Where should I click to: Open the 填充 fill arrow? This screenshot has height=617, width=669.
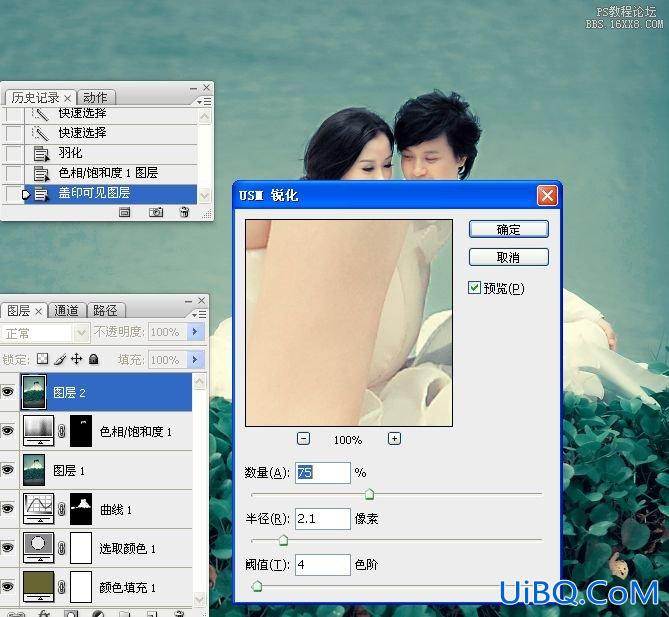coord(195,360)
